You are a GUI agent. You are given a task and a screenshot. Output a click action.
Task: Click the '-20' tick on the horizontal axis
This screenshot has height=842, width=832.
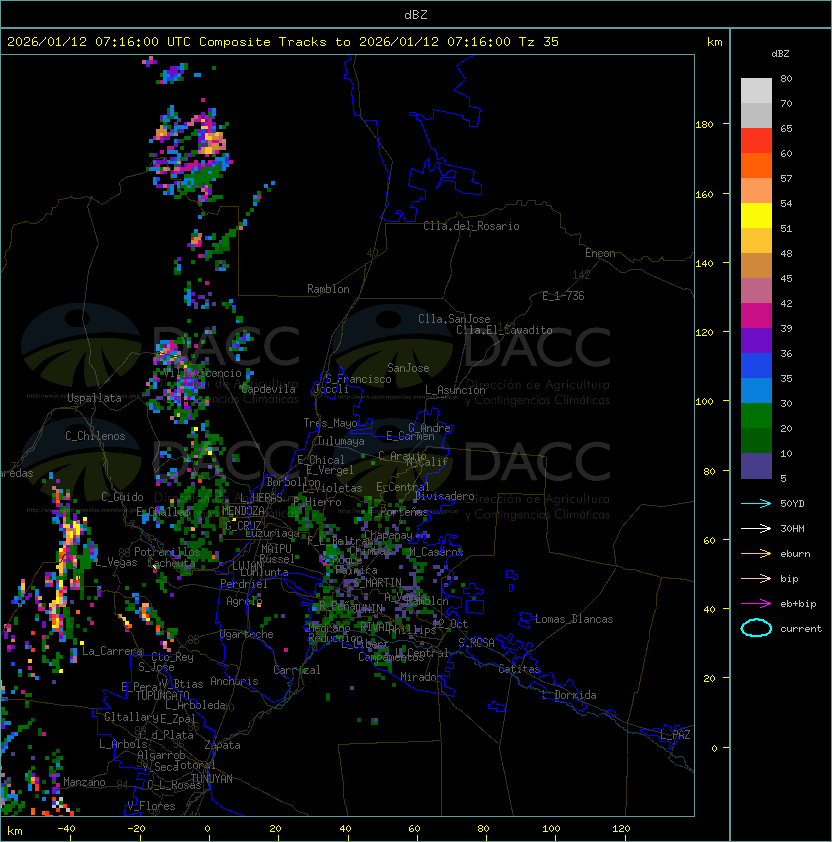(136, 828)
